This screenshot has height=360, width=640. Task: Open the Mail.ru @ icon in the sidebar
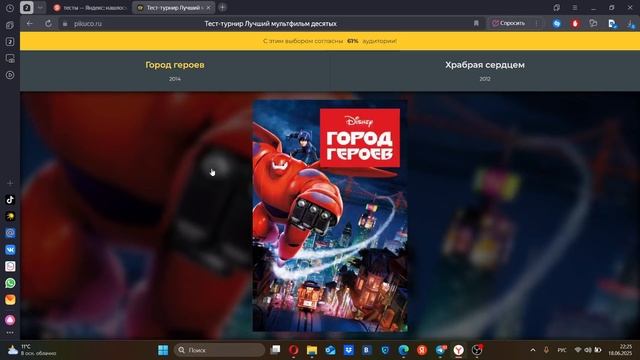click(x=10, y=233)
